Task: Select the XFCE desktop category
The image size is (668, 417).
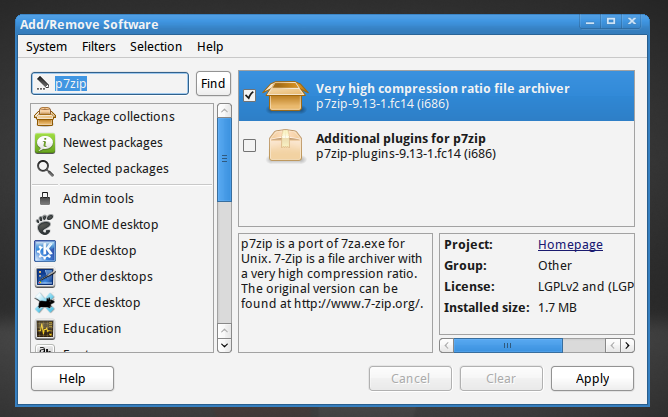Action: [122, 303]
